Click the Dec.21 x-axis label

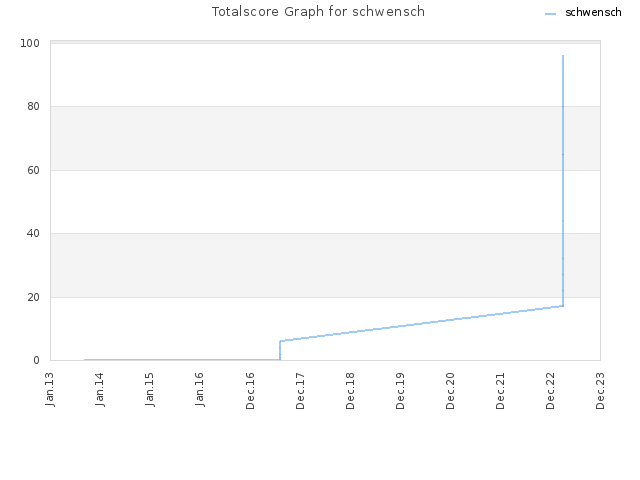500,391
